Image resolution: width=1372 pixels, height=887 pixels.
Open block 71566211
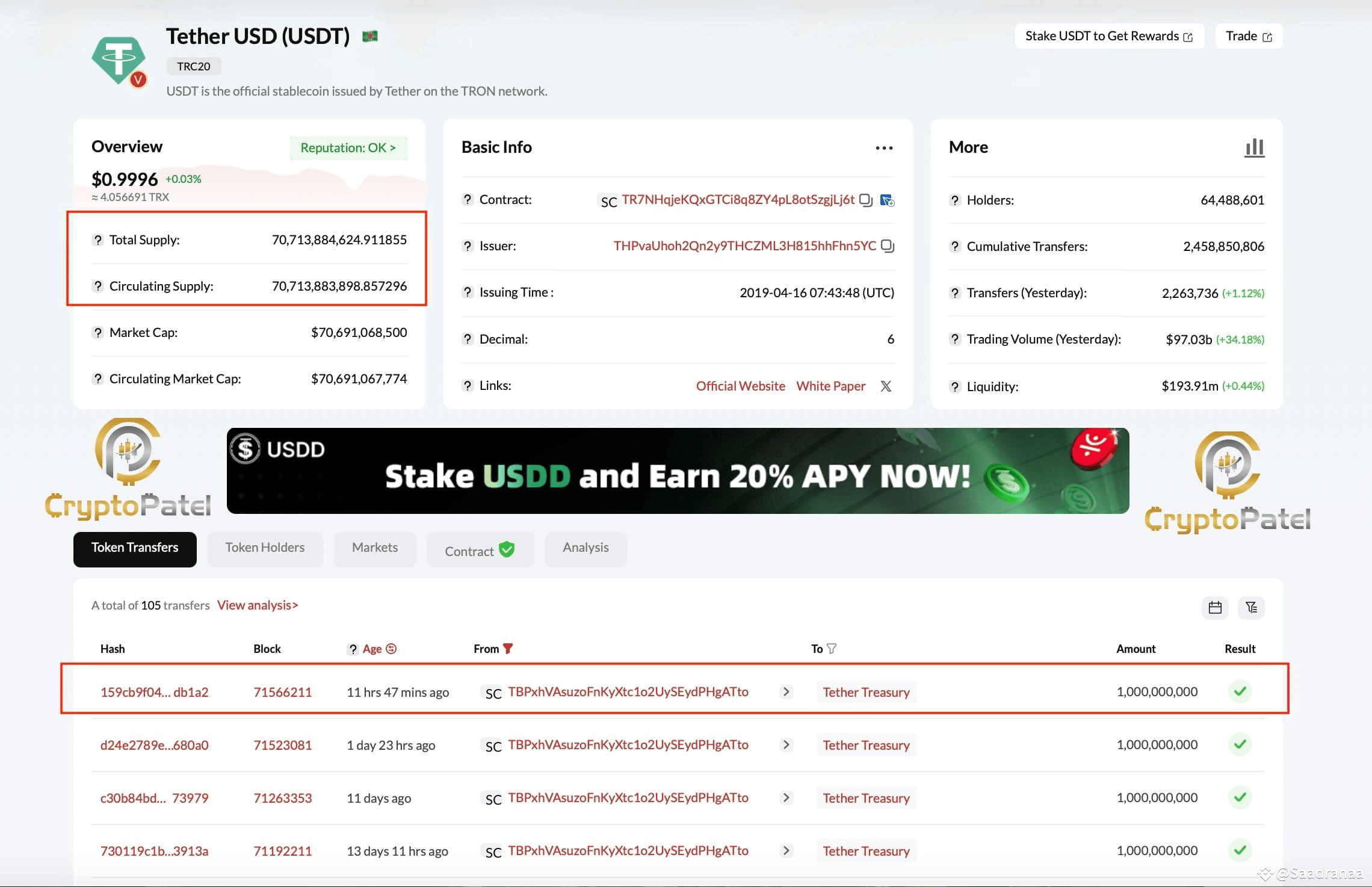tap(283, 692)
